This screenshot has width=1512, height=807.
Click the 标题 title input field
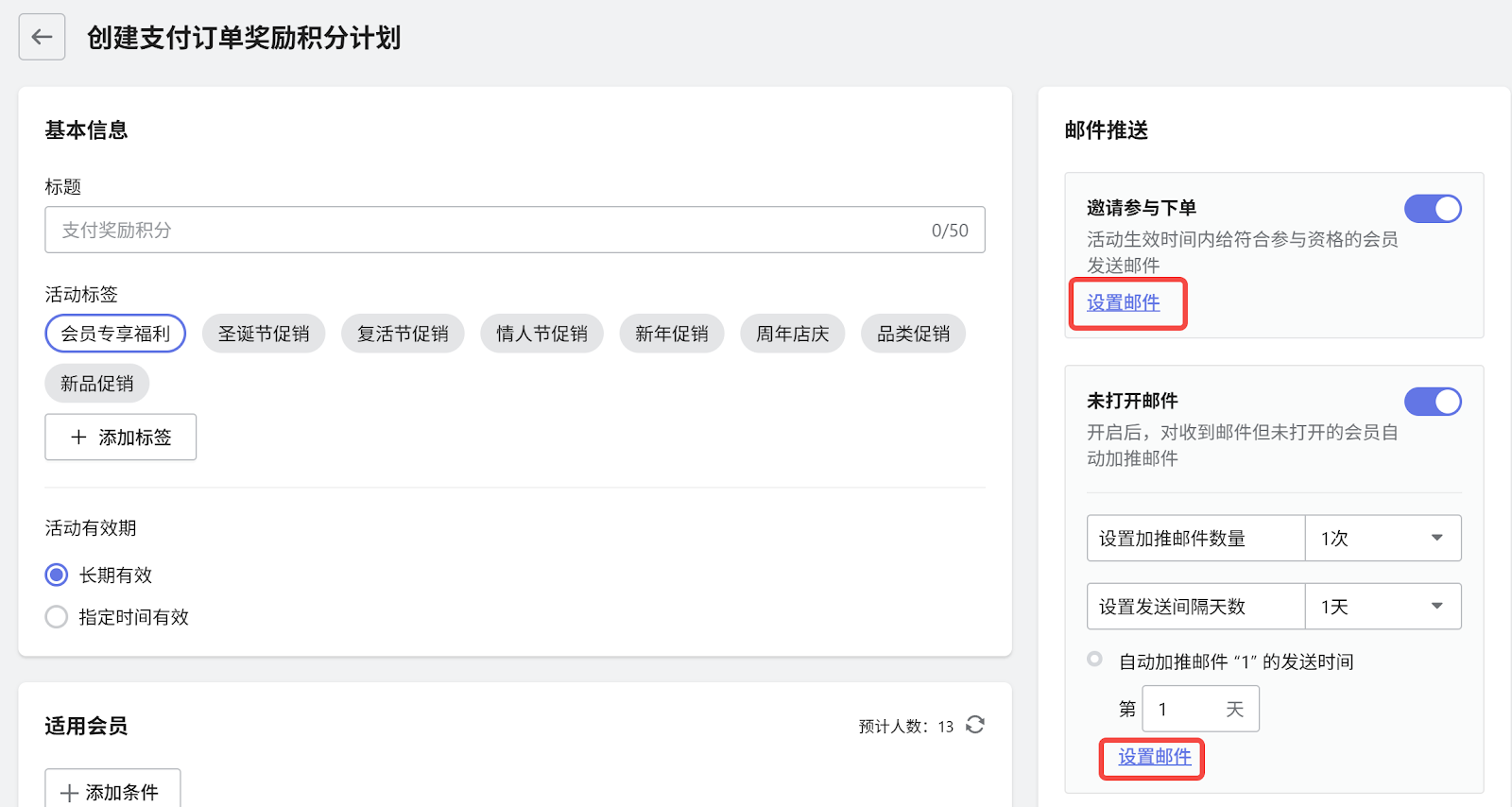pos(491,230)
